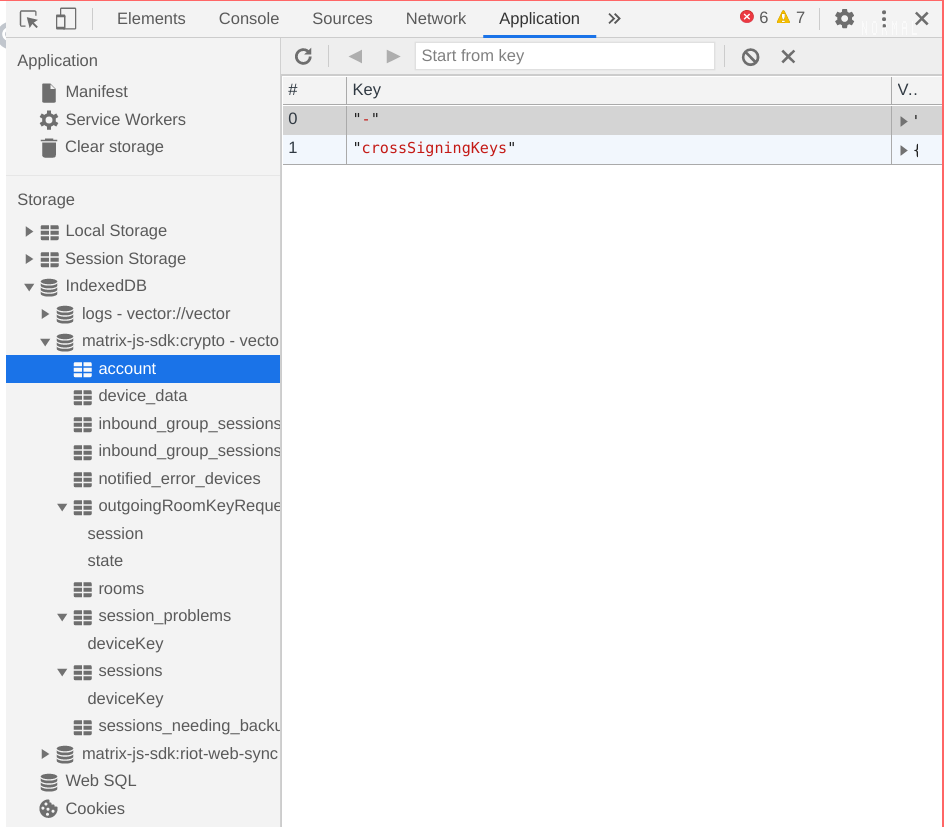Click the # column header
944x827 pixels.
click(314, 90)
